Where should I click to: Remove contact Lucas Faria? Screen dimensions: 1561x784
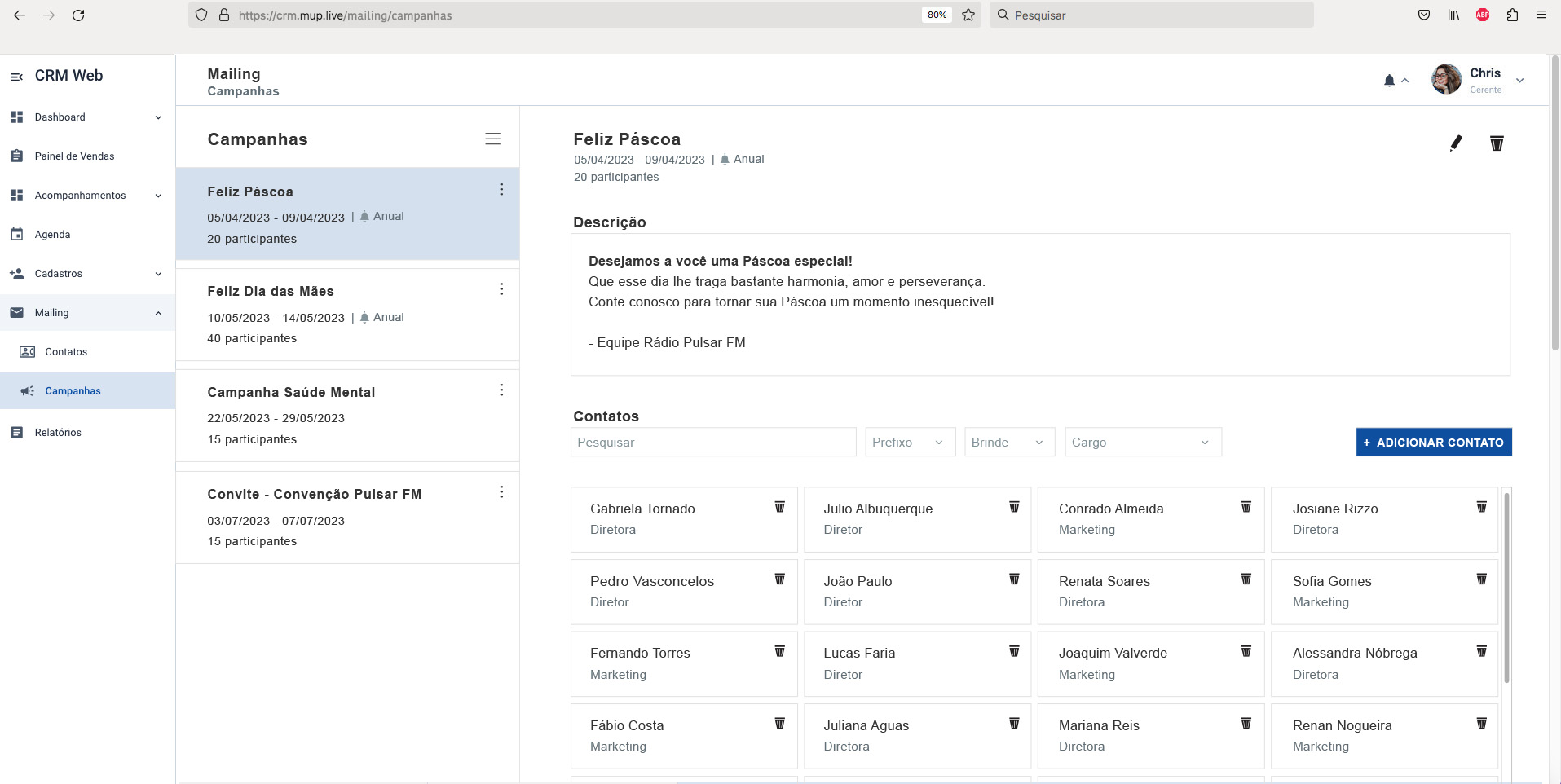pos(1014,651)
